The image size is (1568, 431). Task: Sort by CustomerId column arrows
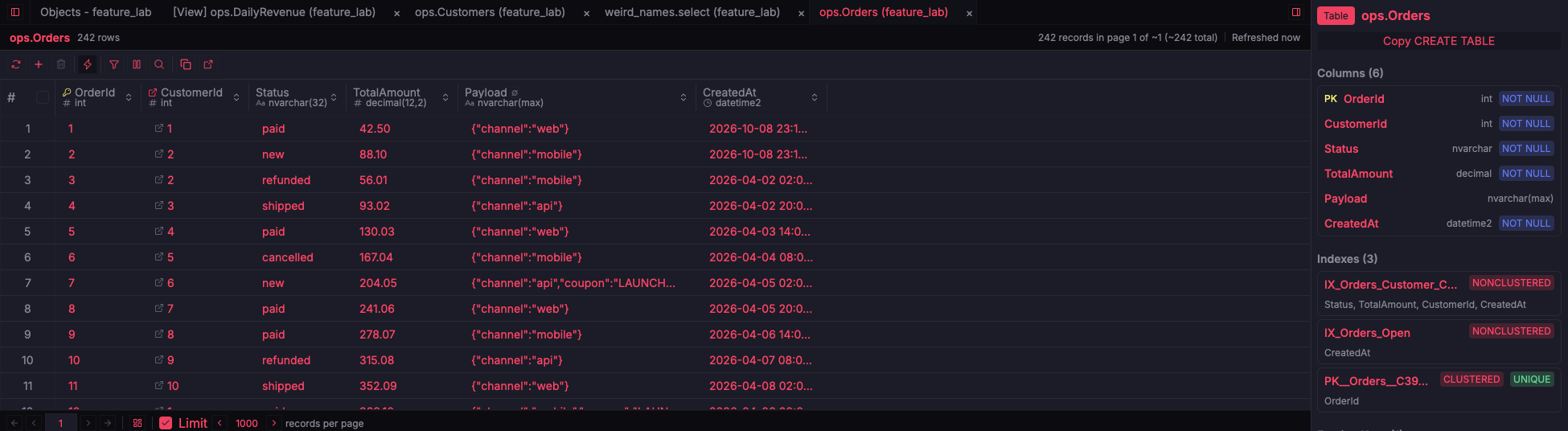pos(236,97)
